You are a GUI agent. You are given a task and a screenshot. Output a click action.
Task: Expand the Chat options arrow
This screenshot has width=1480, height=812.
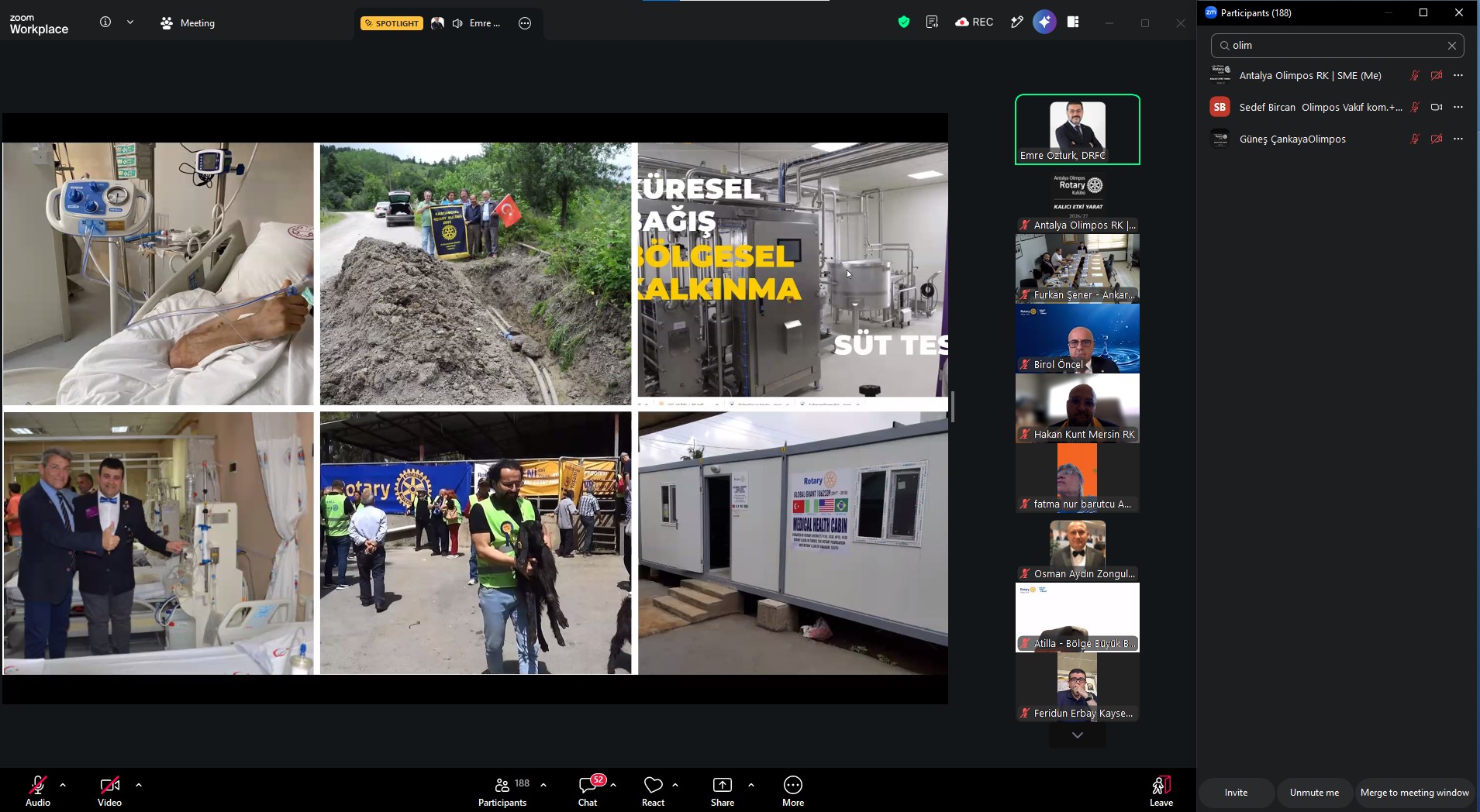[x=613, y=785]
